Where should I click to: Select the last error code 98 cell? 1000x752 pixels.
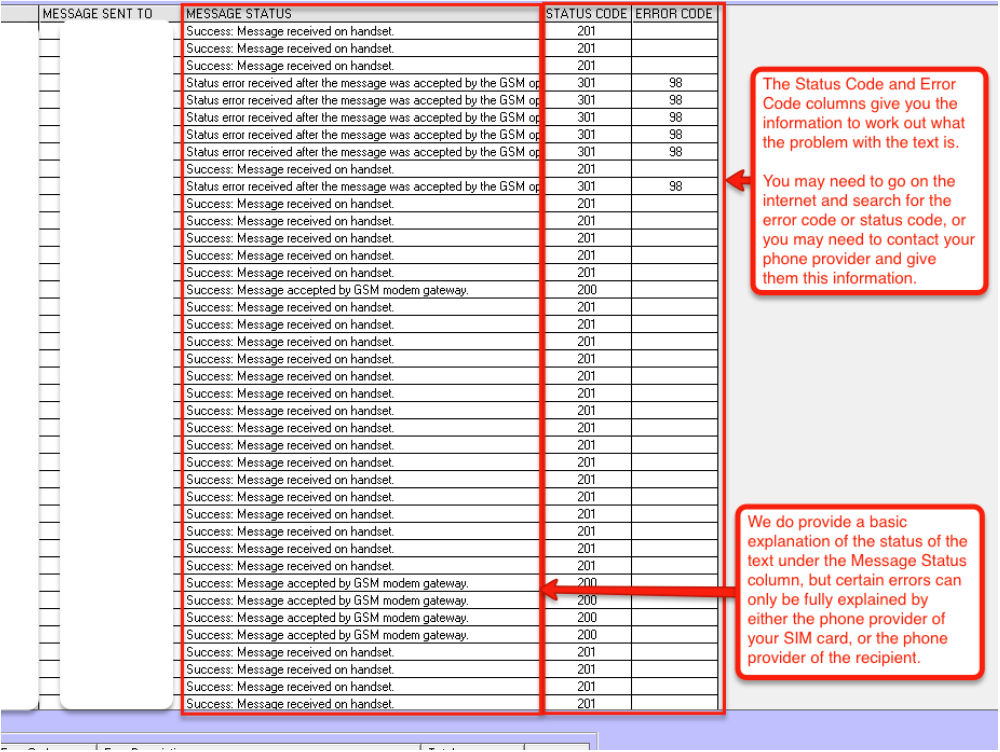(675, 186)
